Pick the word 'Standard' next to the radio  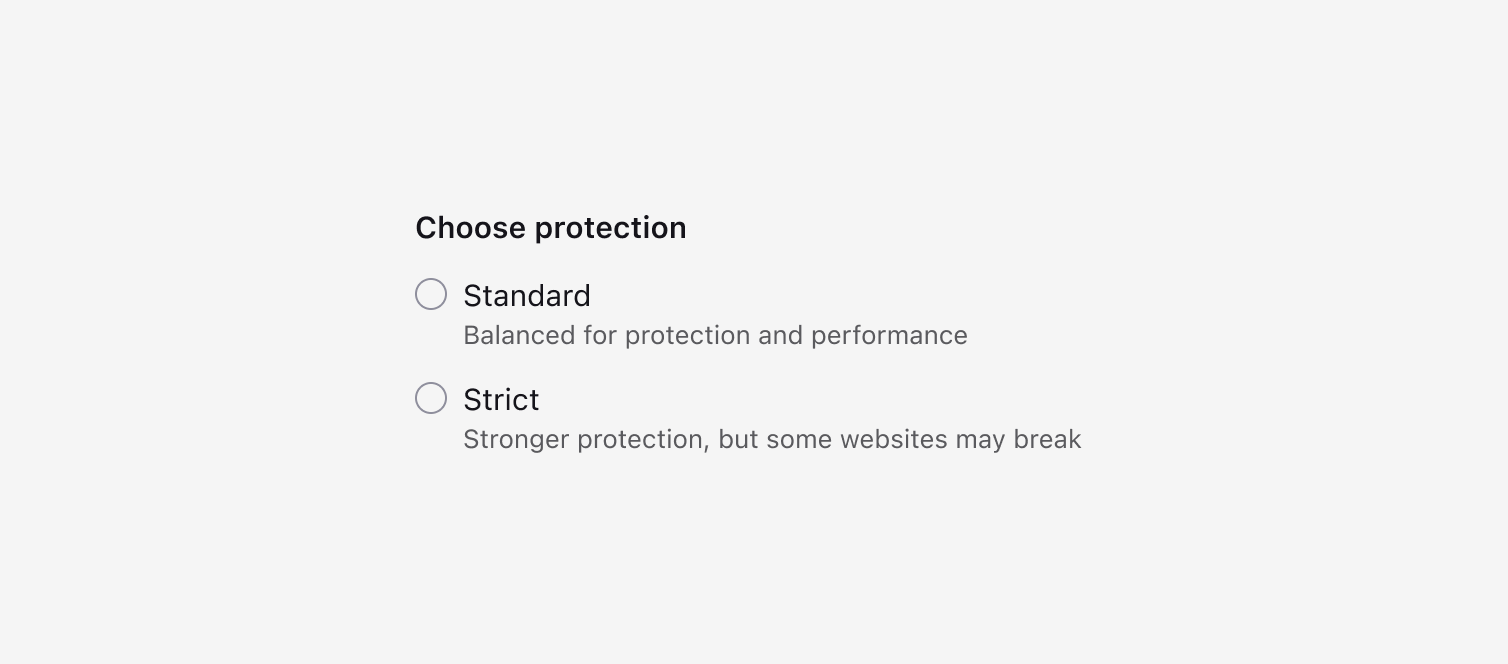(x=527, y=296)
